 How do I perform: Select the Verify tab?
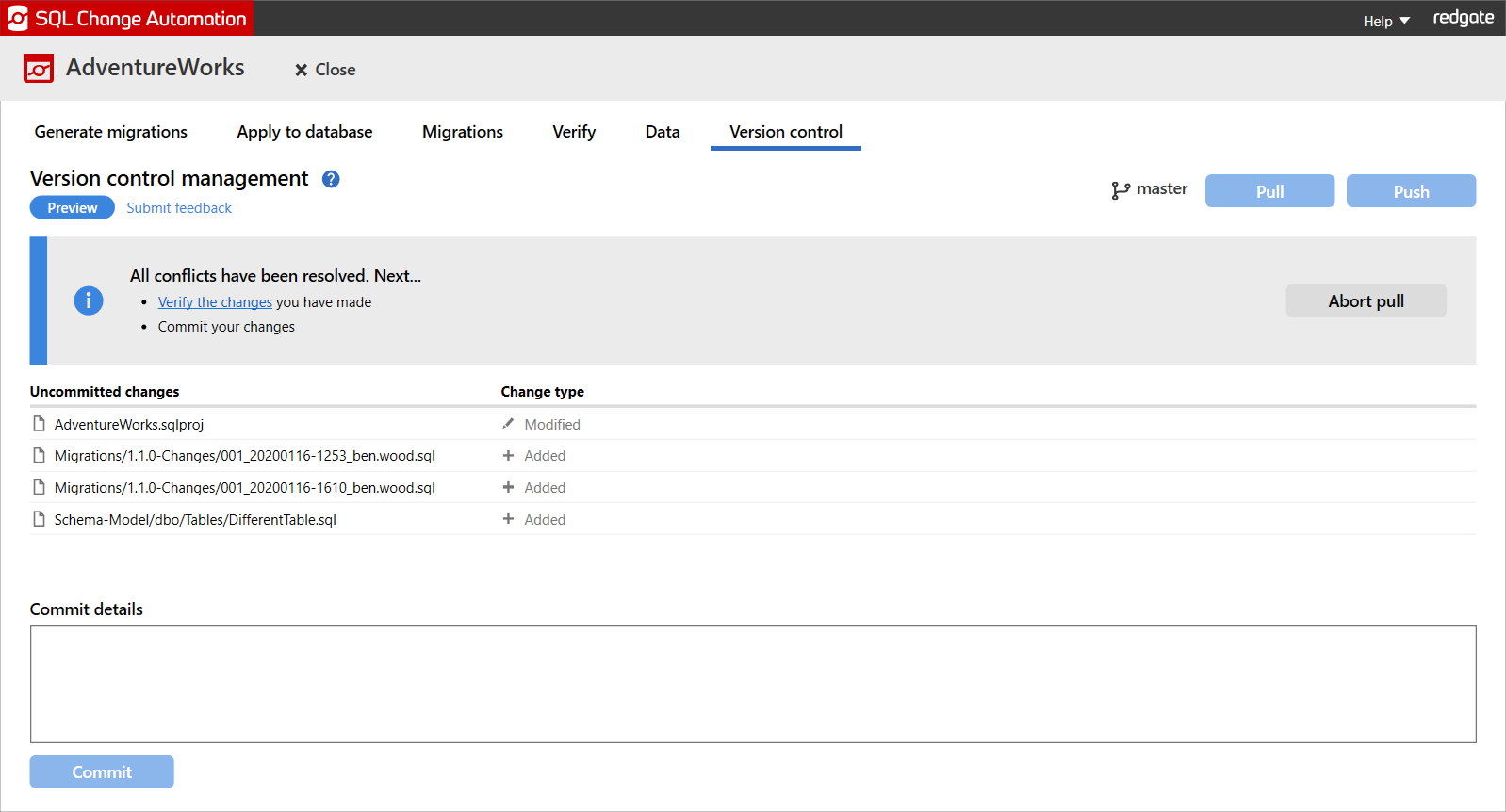tap(574, 132)
